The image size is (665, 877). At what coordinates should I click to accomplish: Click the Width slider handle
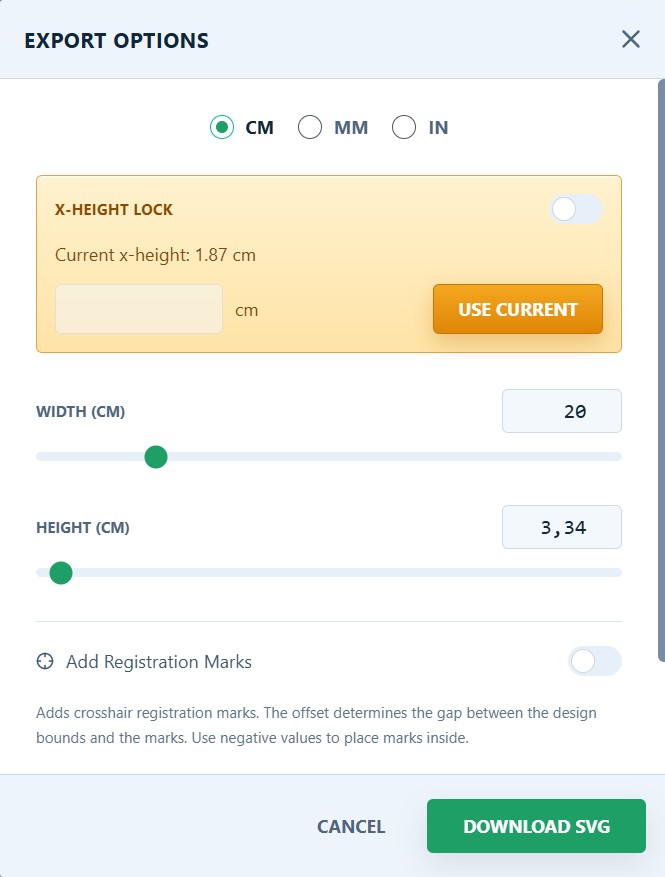point(155,457)
